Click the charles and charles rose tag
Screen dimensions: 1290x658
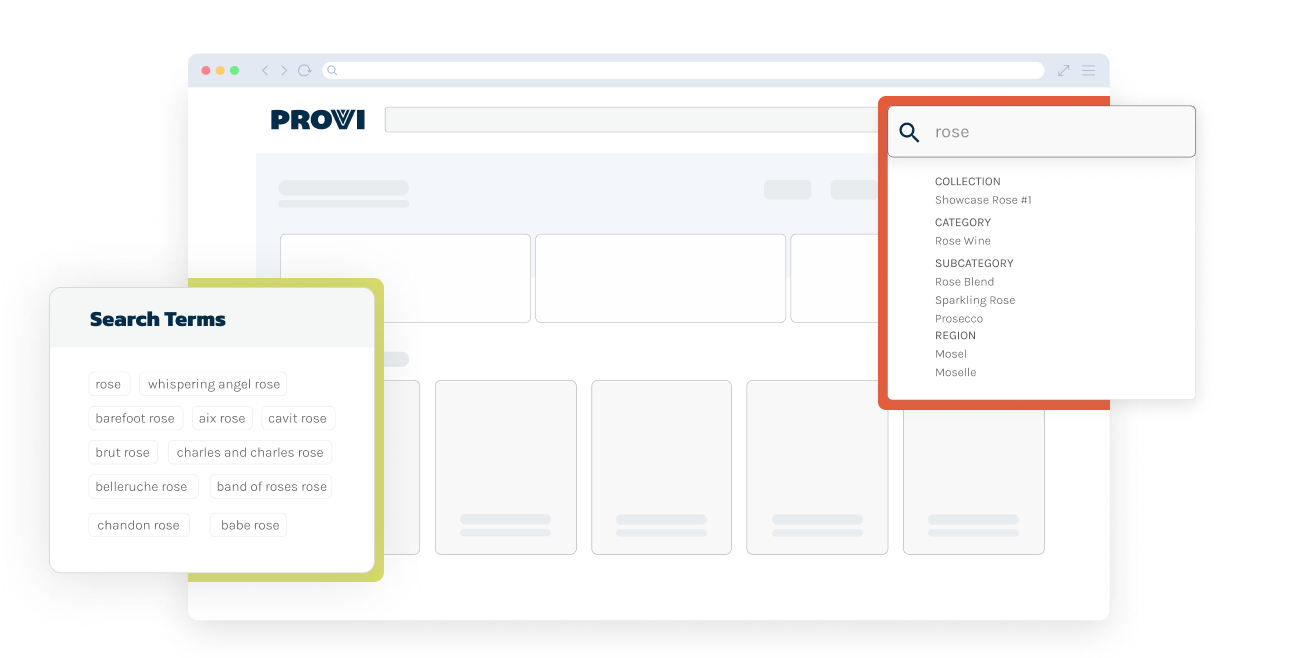[x=250, y=453]
